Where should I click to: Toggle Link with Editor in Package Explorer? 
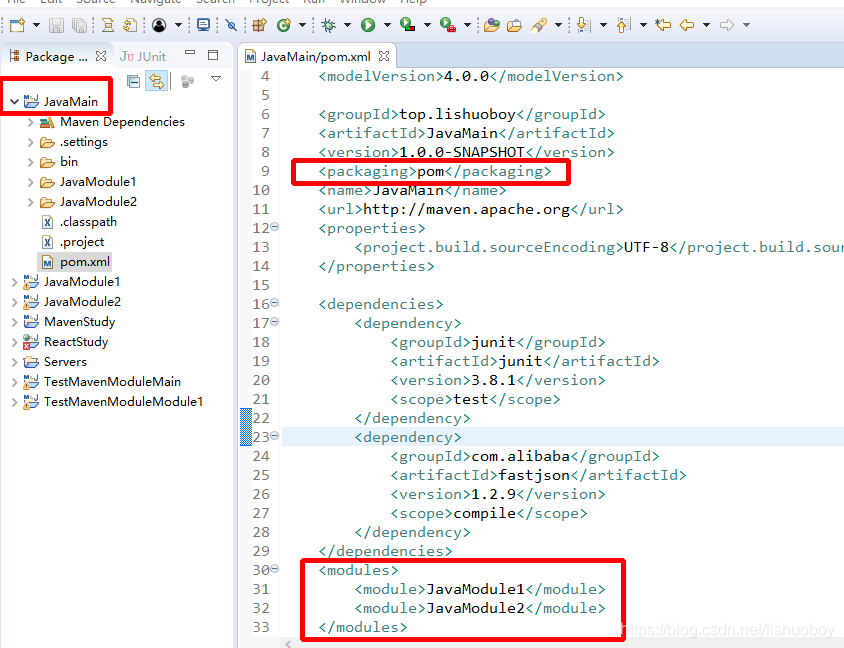[x=156, y=81]
